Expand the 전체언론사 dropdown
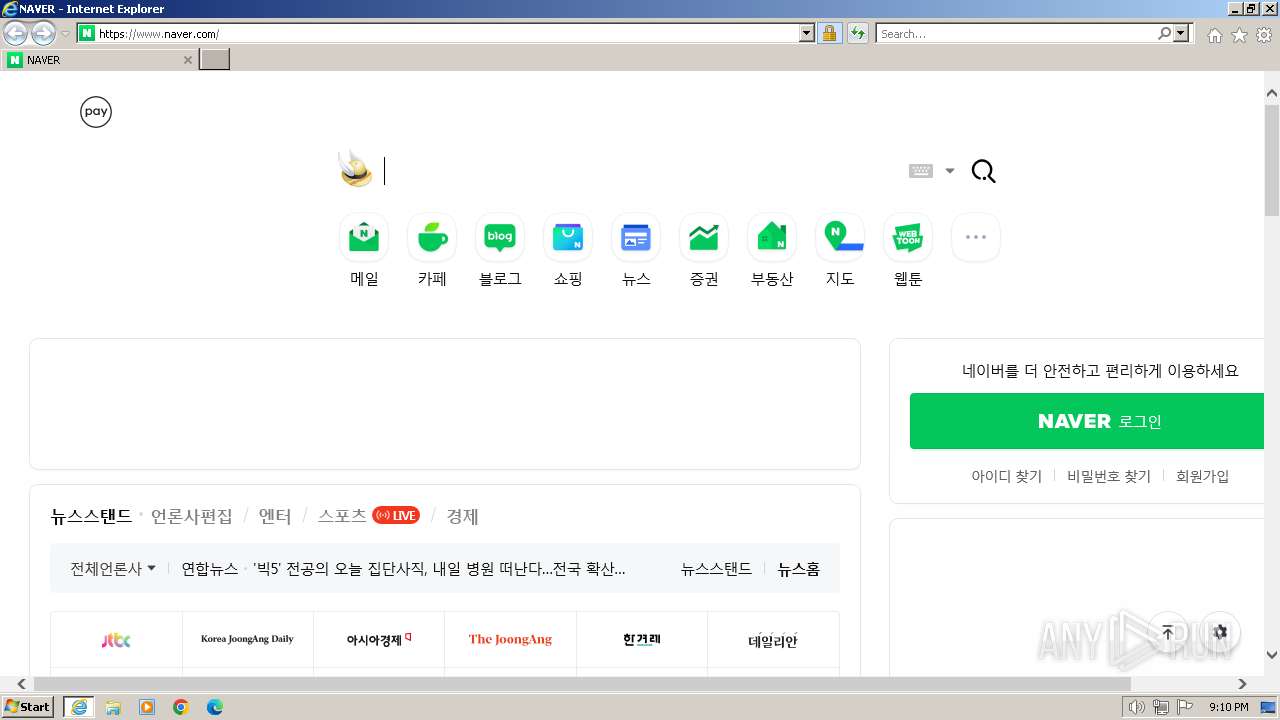This screenshot has height=720, width=1280. coord(113,568)
